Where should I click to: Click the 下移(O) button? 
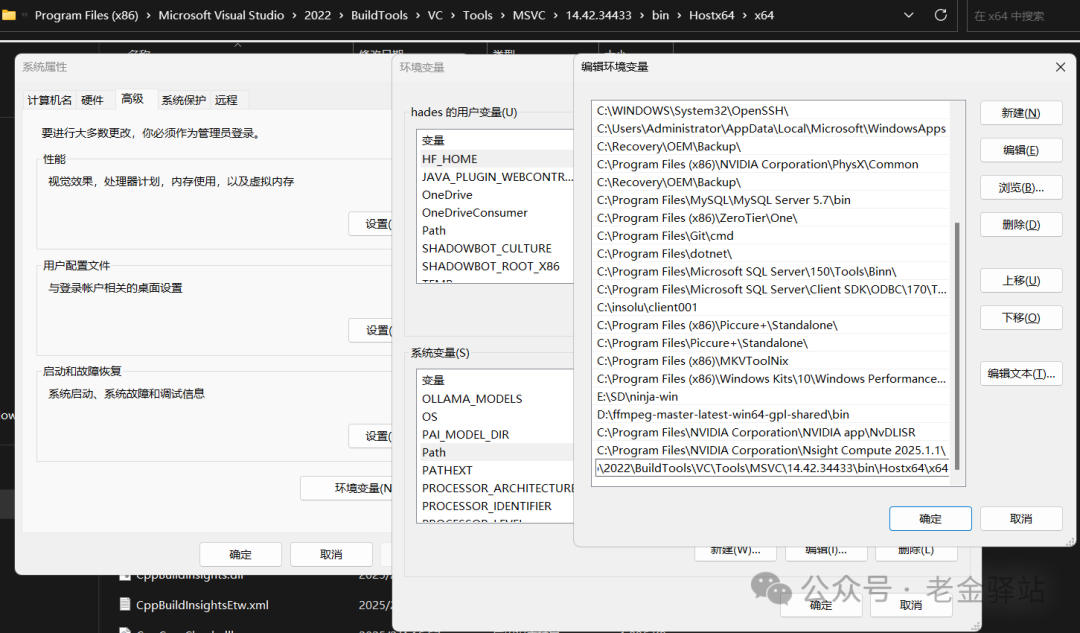click(x=1021, y=318)
